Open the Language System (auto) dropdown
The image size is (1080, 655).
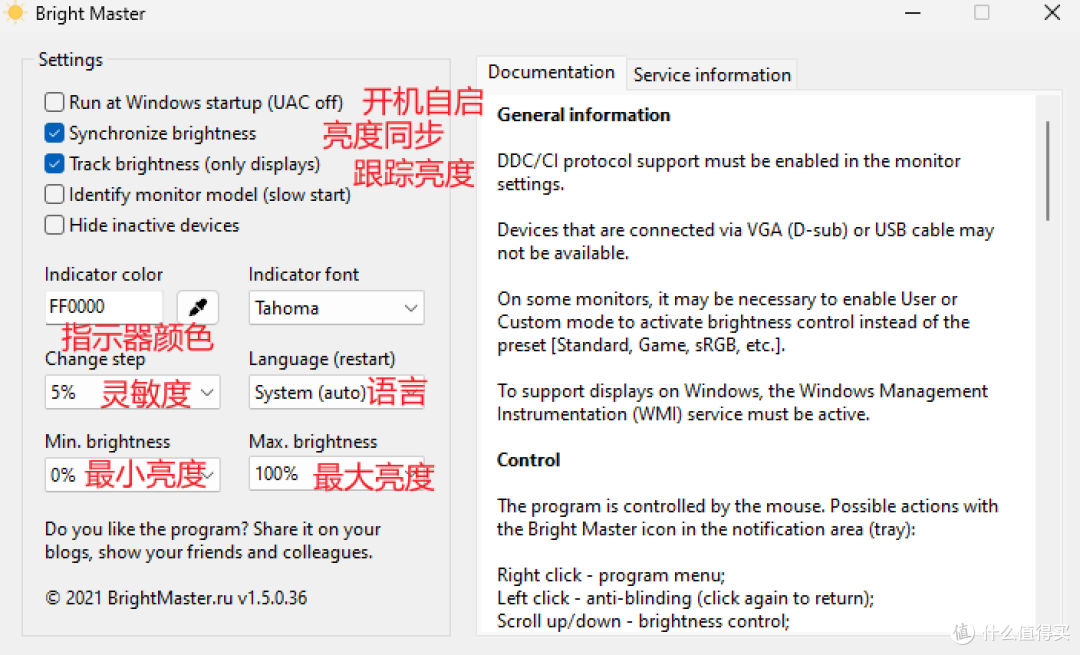click(336, 392)
